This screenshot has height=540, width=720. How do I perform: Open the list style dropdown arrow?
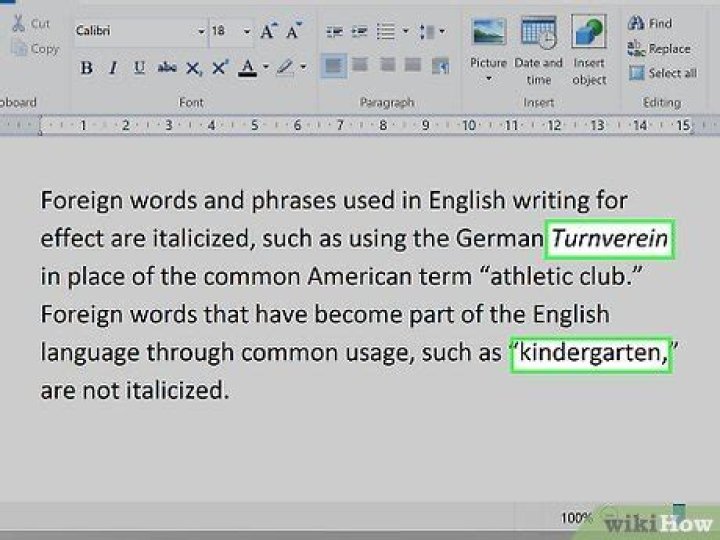(x=405, y=31)
